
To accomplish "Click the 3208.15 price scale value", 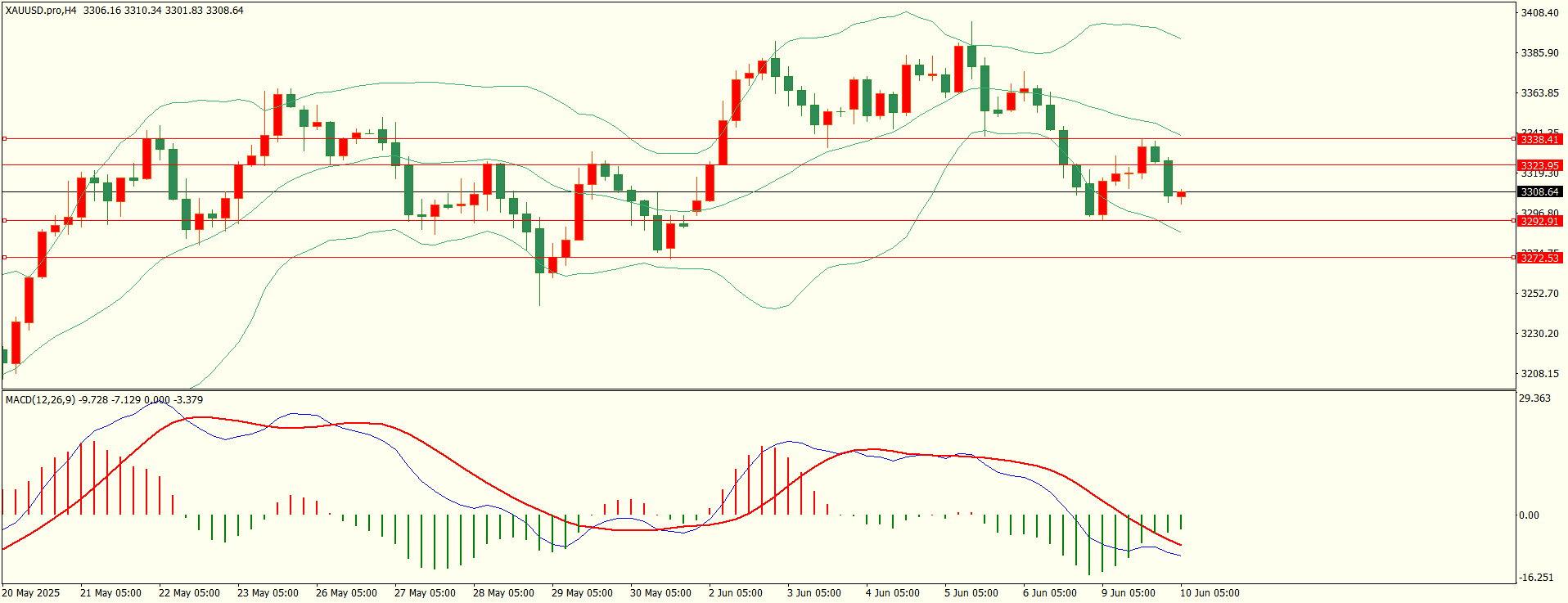I will [x=1539, y=374].
